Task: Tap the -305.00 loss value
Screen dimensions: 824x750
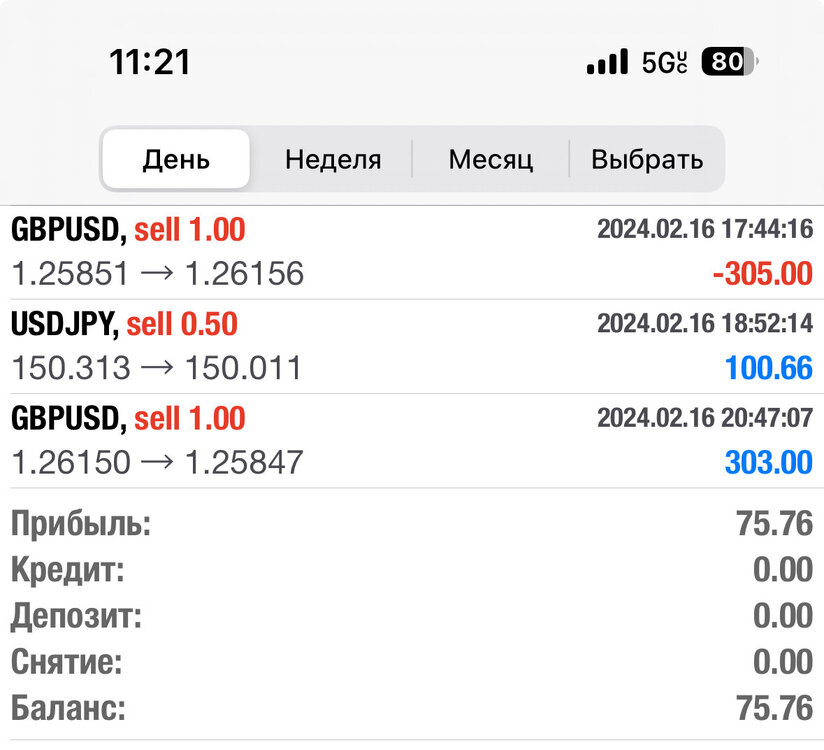Action: pyautogui.click(x=763, y=274)
